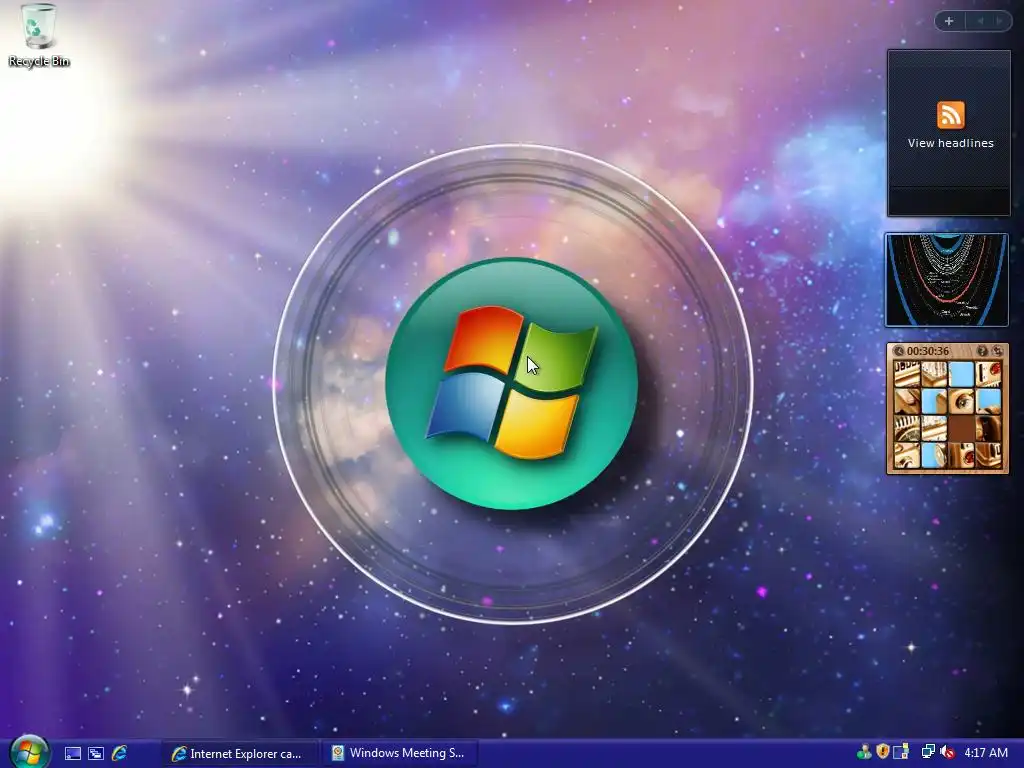The image size is (1024, 768).
Task: Switch to the Internet Explorer taskbar window
Action: coord(239,754)
